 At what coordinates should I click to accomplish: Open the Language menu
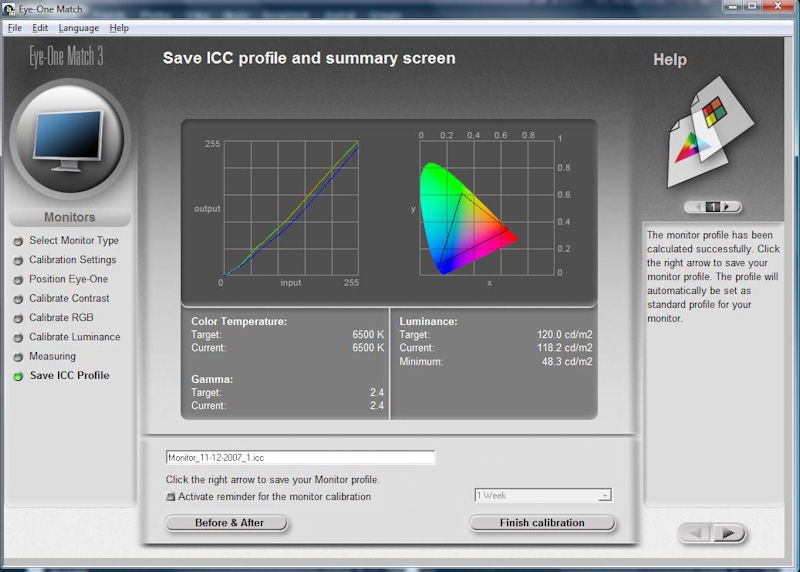tap(79, 28)
